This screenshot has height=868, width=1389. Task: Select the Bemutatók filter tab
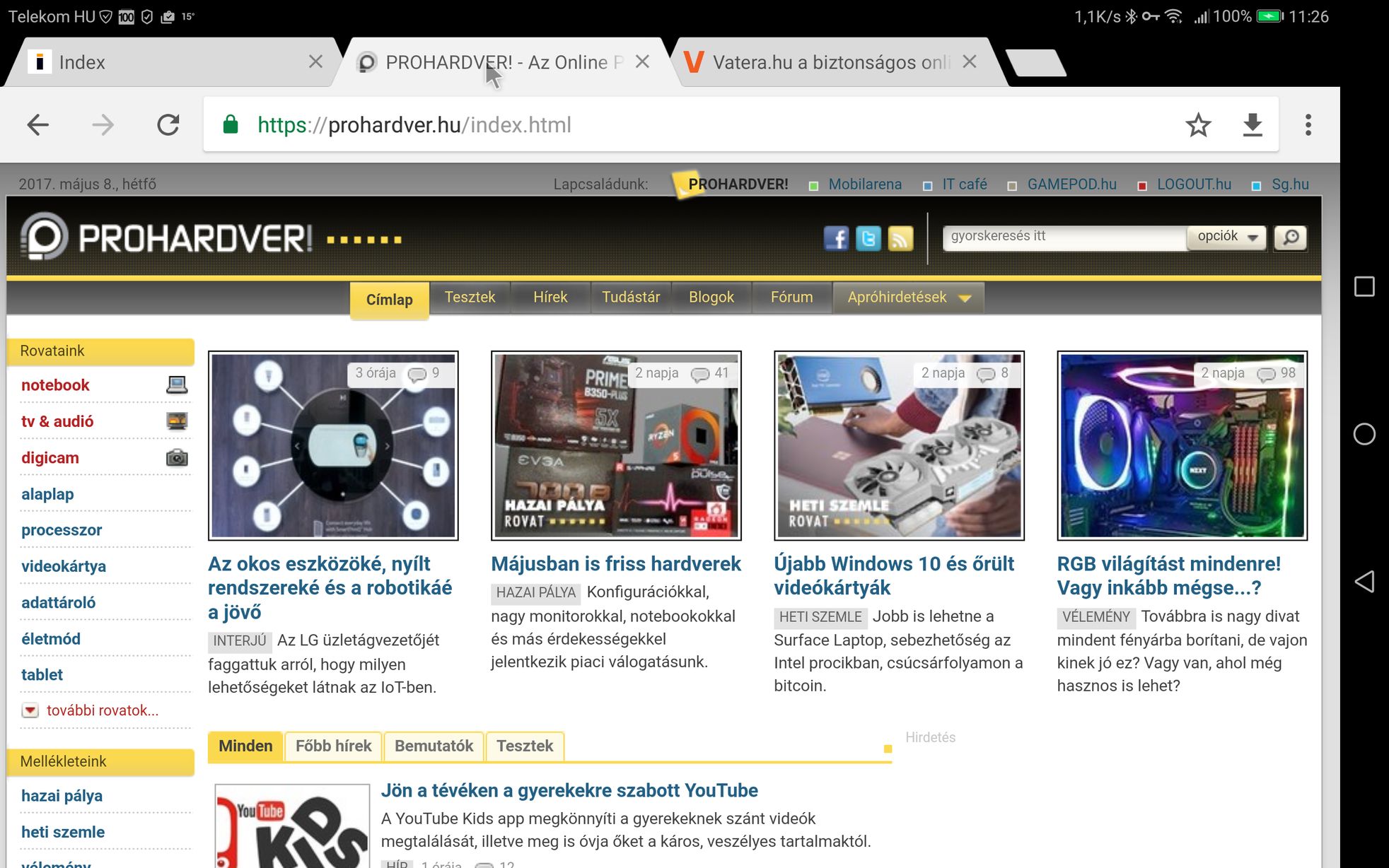pyautogui.click(x=434, y=746)
